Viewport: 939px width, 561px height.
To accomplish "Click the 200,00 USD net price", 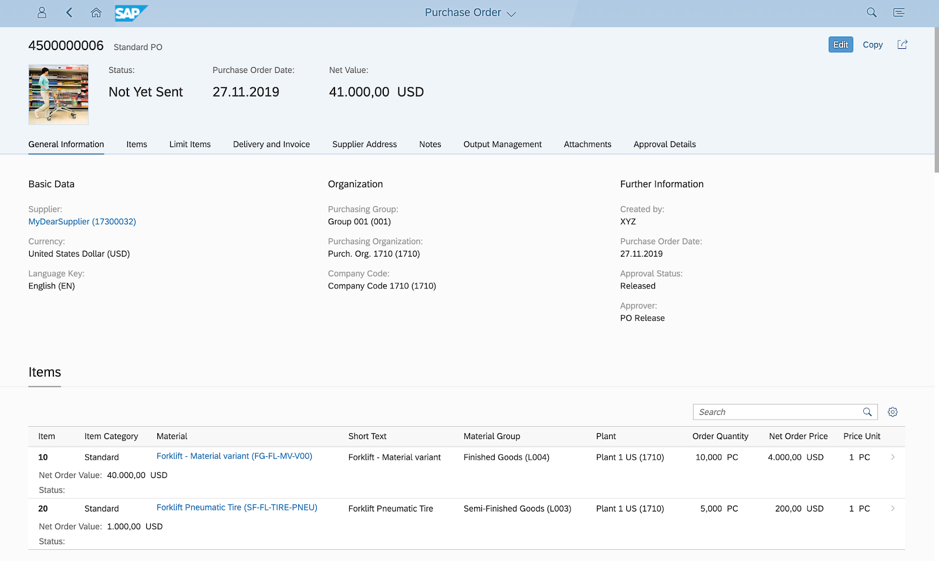I will (799, 508).
